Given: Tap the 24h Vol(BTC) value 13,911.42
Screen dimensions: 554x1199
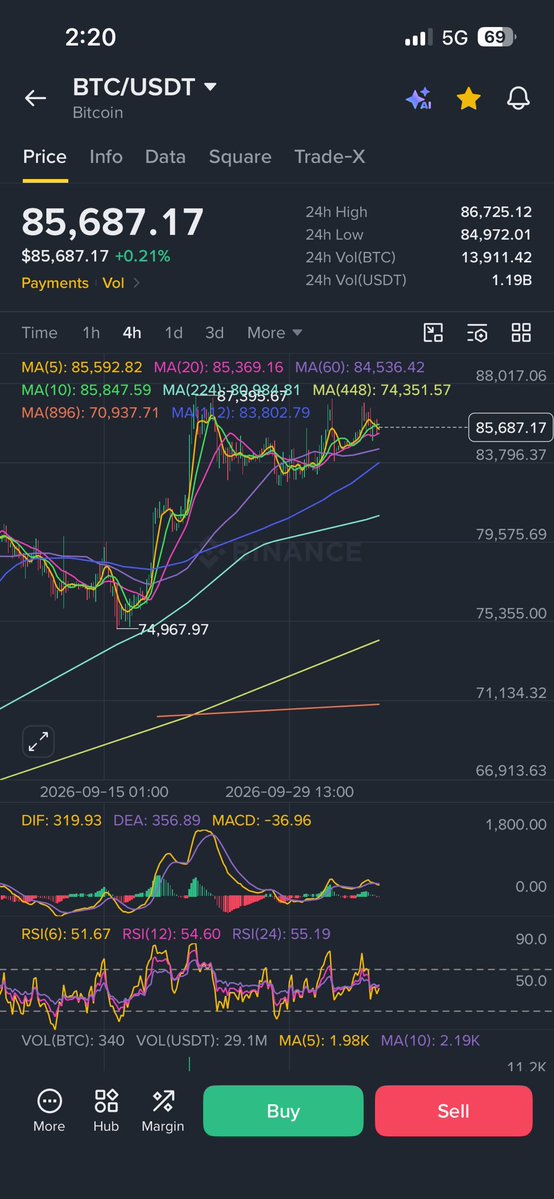Looking at the screenshot, I should (x=496, y=257).
